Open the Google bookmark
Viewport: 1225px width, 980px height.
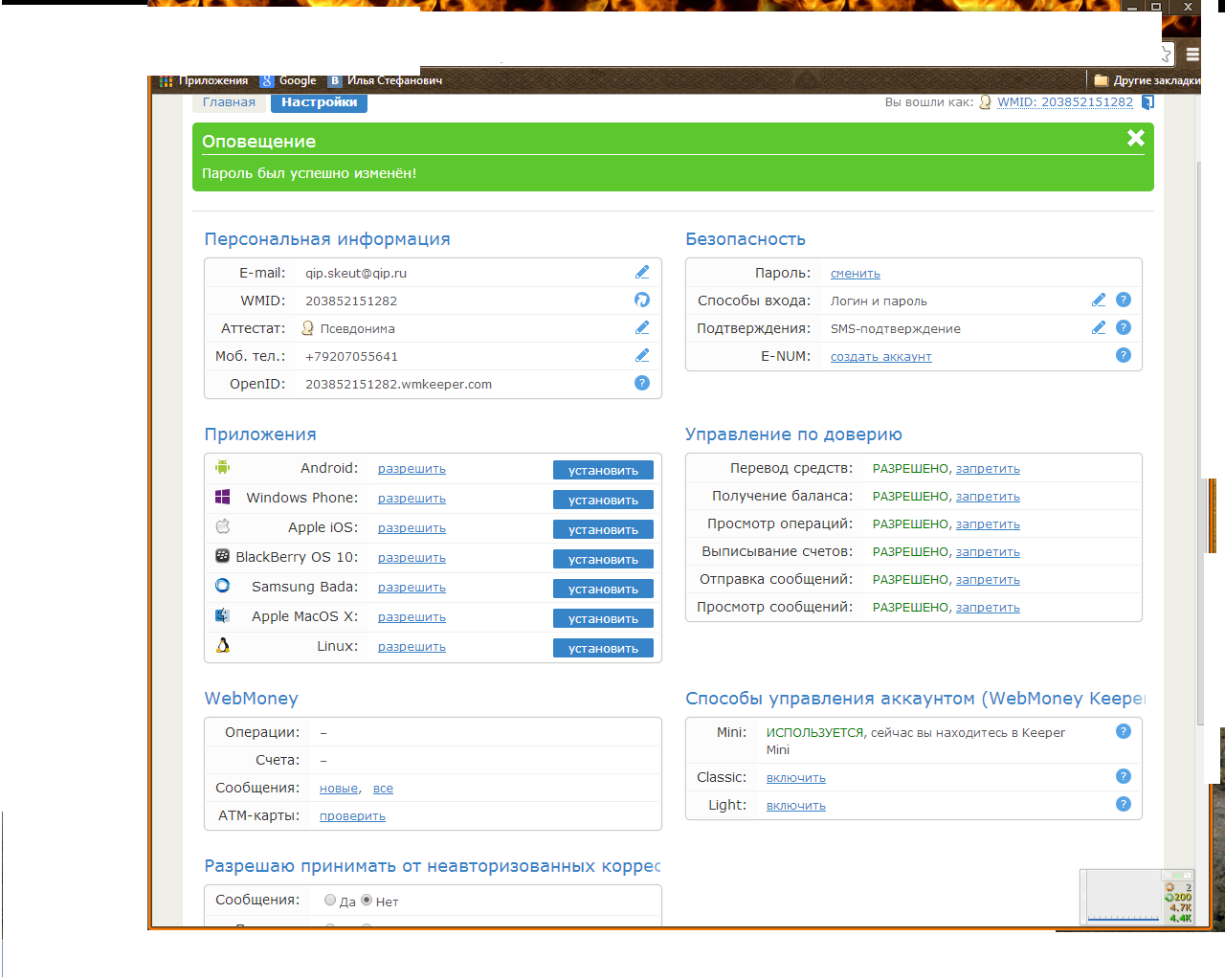pos(288,80)
